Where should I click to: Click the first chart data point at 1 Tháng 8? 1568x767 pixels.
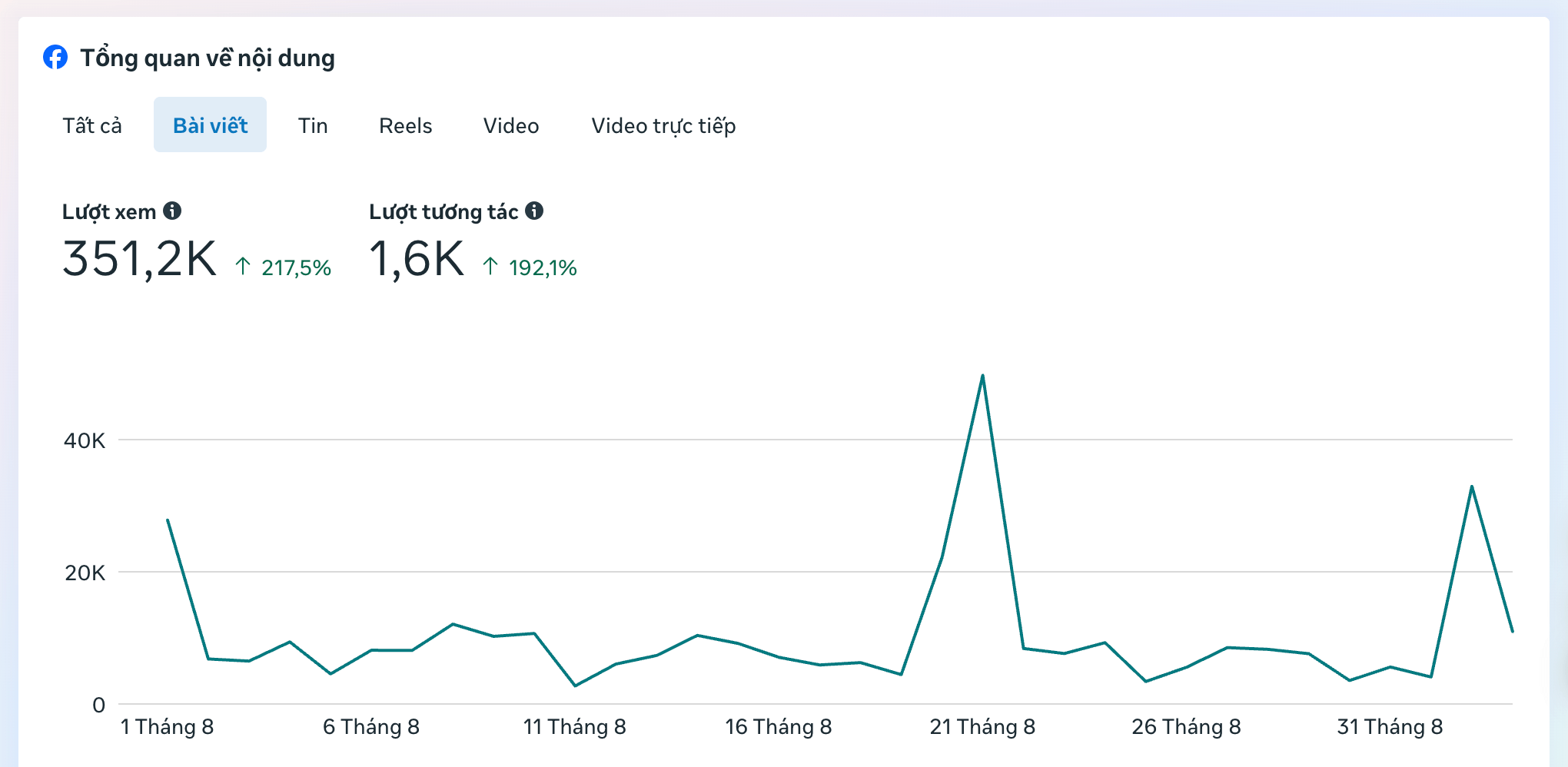tap(168, 520)
